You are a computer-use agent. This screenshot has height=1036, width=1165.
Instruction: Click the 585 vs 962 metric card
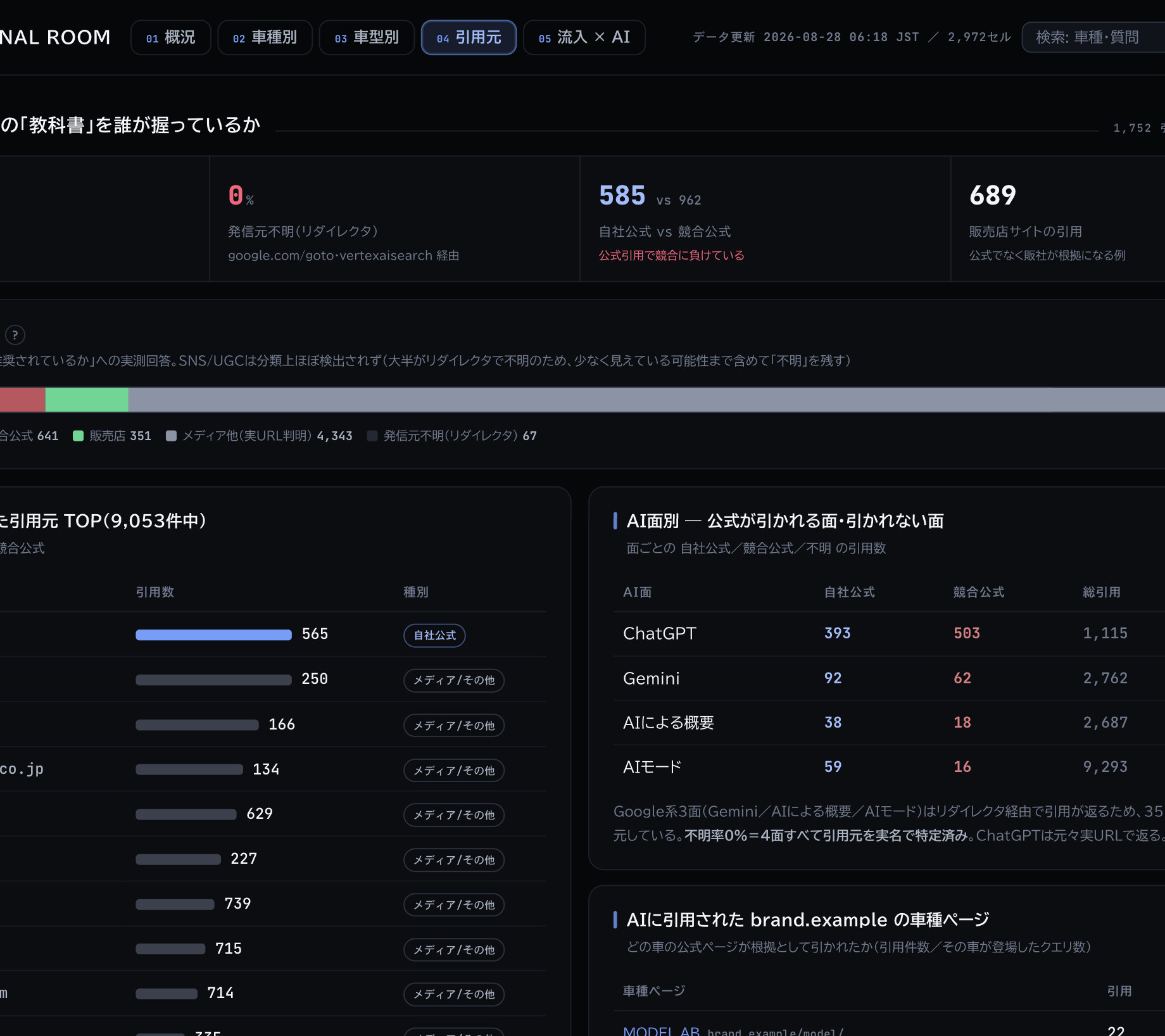pyautogui.click(x=765, y=219)
